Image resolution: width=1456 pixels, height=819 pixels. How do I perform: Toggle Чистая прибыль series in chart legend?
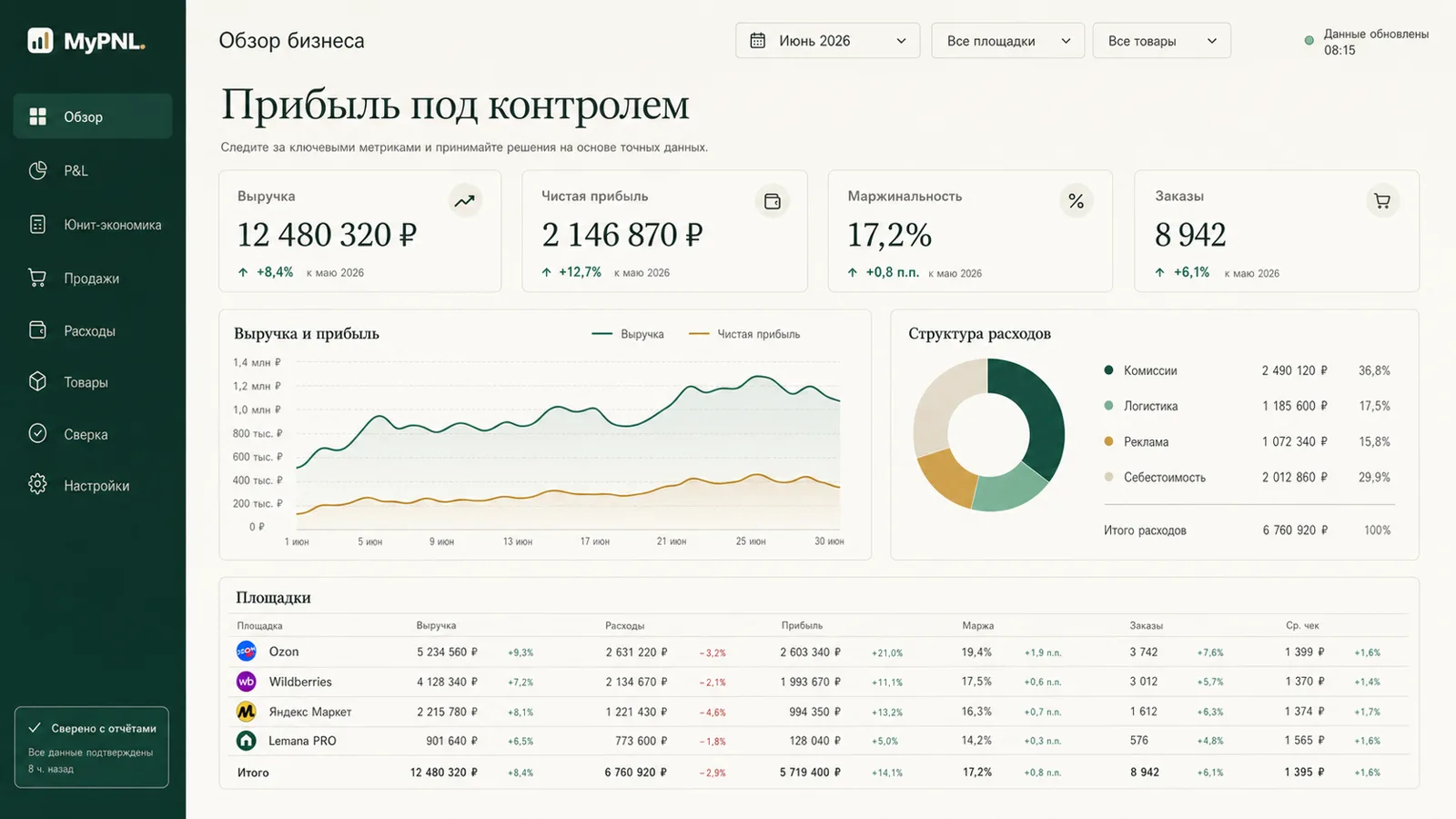coord(744,334)
